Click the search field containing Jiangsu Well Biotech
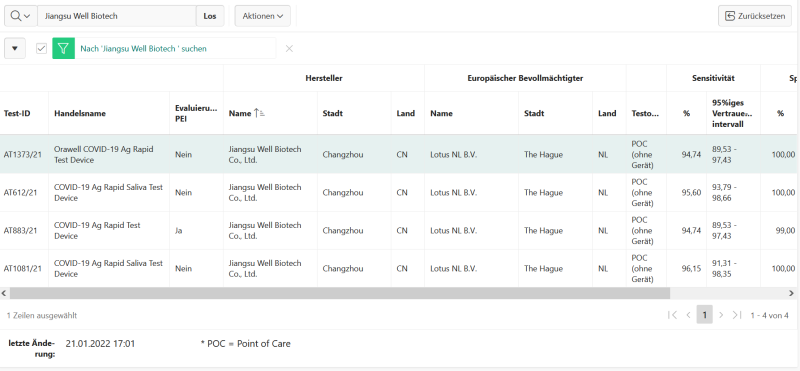 117,16
